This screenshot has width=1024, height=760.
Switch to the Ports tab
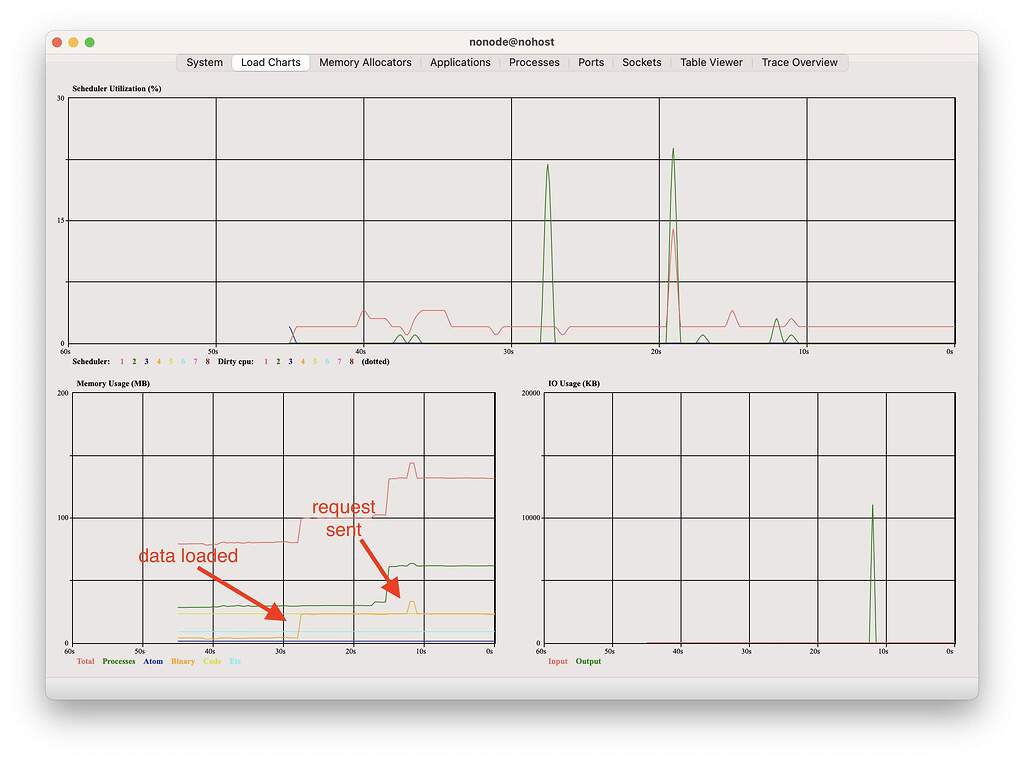point(590,62)
